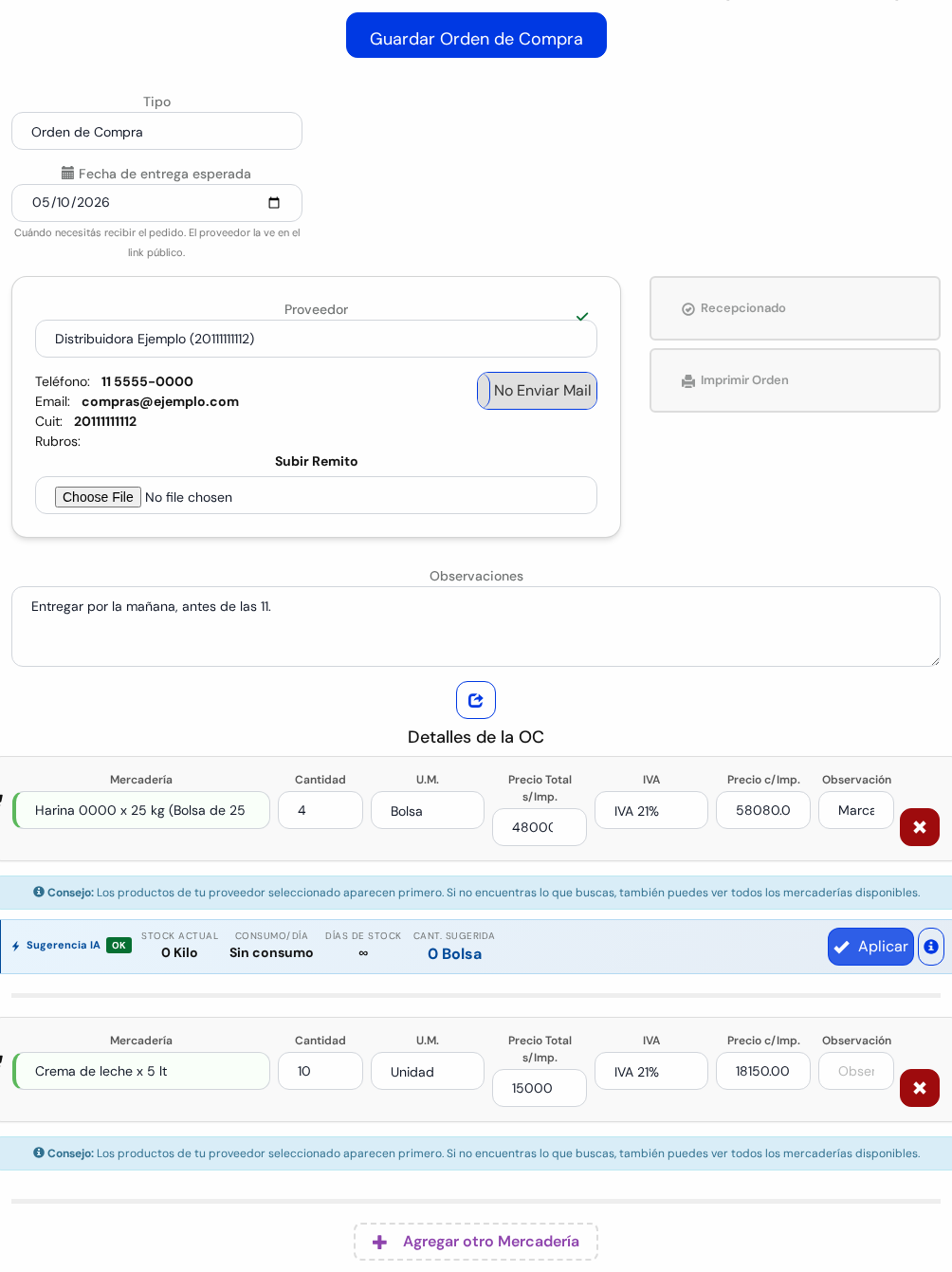Click the phone number 11 5555-0000
This screenshot has height=1272, width=952.
[x=147, y=381]
